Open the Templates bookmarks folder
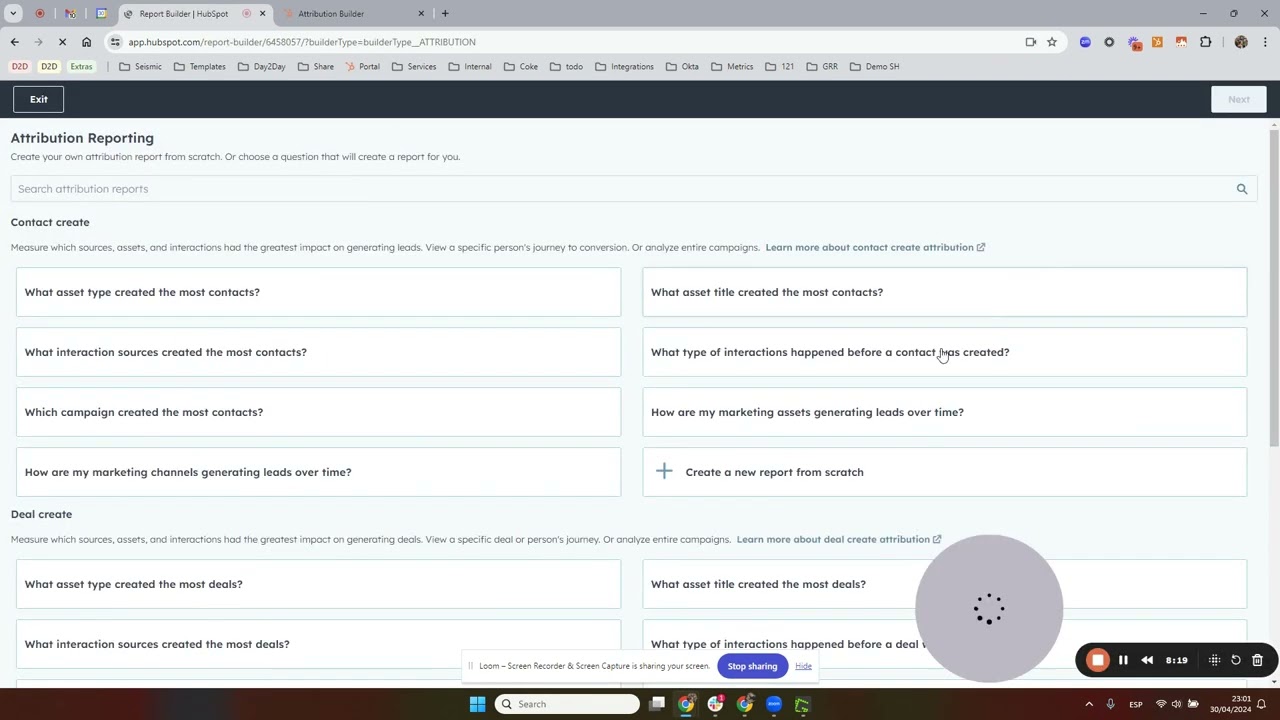The image size is (1280, 720). coord(199,66)
